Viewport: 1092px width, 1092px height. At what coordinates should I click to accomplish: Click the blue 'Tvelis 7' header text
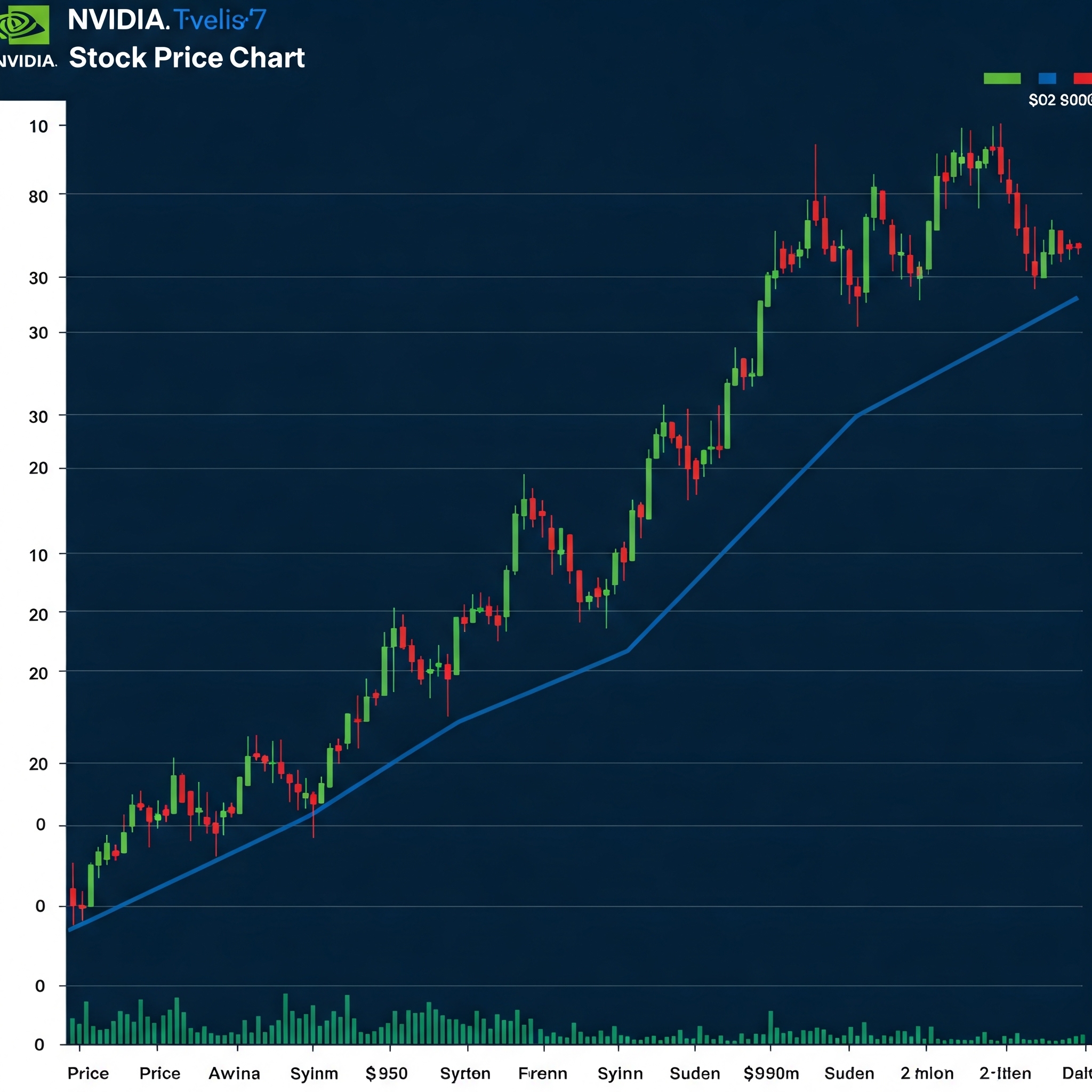(220, 20)
